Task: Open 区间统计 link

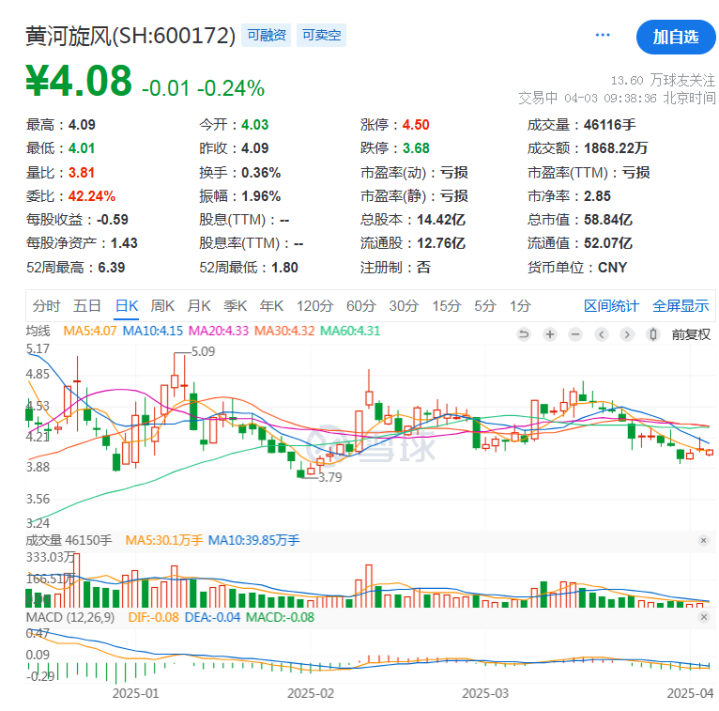Action: pos(611,306)
